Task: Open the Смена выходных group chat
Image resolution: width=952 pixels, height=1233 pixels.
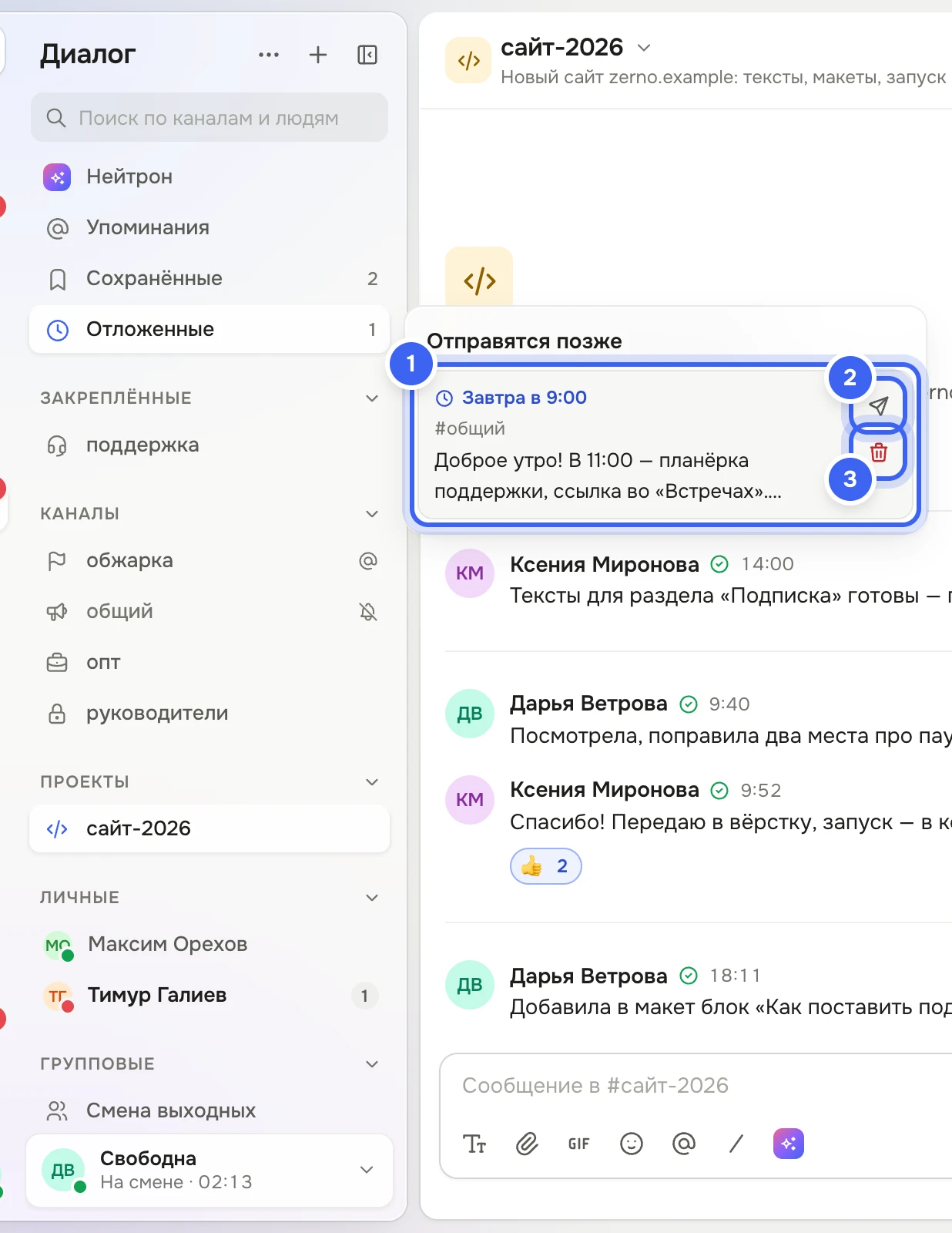Action: 210,1110
